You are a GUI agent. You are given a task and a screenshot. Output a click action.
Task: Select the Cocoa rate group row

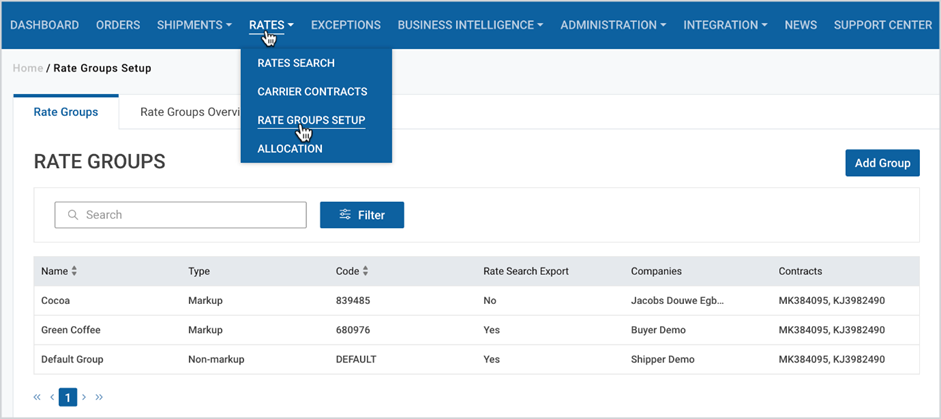tap(477, 301)
